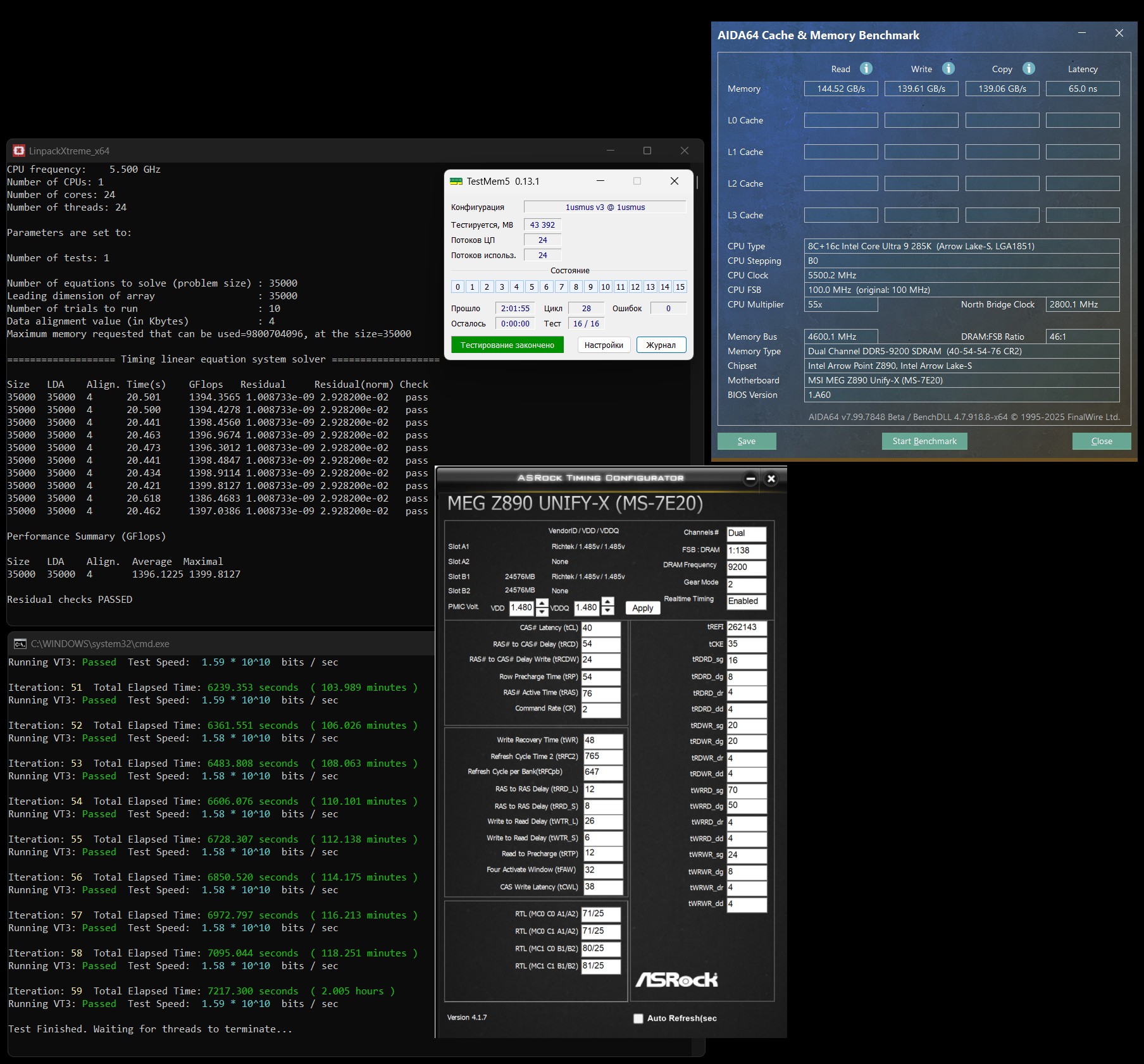Decrease the VDD voltage with down arrow
Viewport: 1144px width, 1064px height.
click(542, 612)
